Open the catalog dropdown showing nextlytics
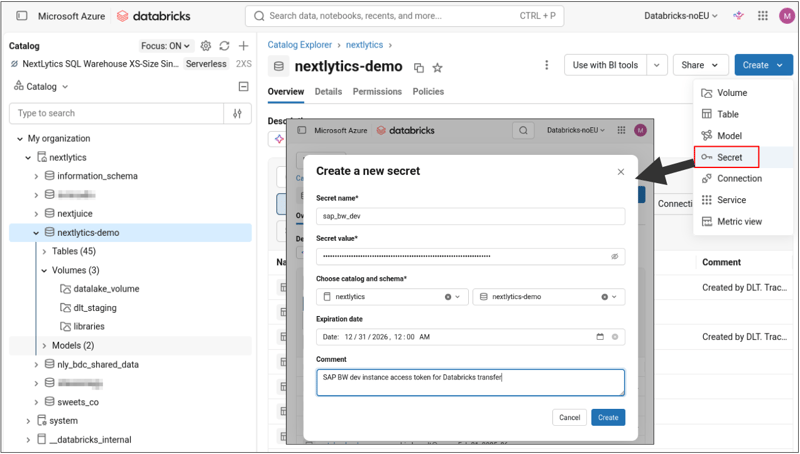The image size is (800, 454). tap(392, 297)
